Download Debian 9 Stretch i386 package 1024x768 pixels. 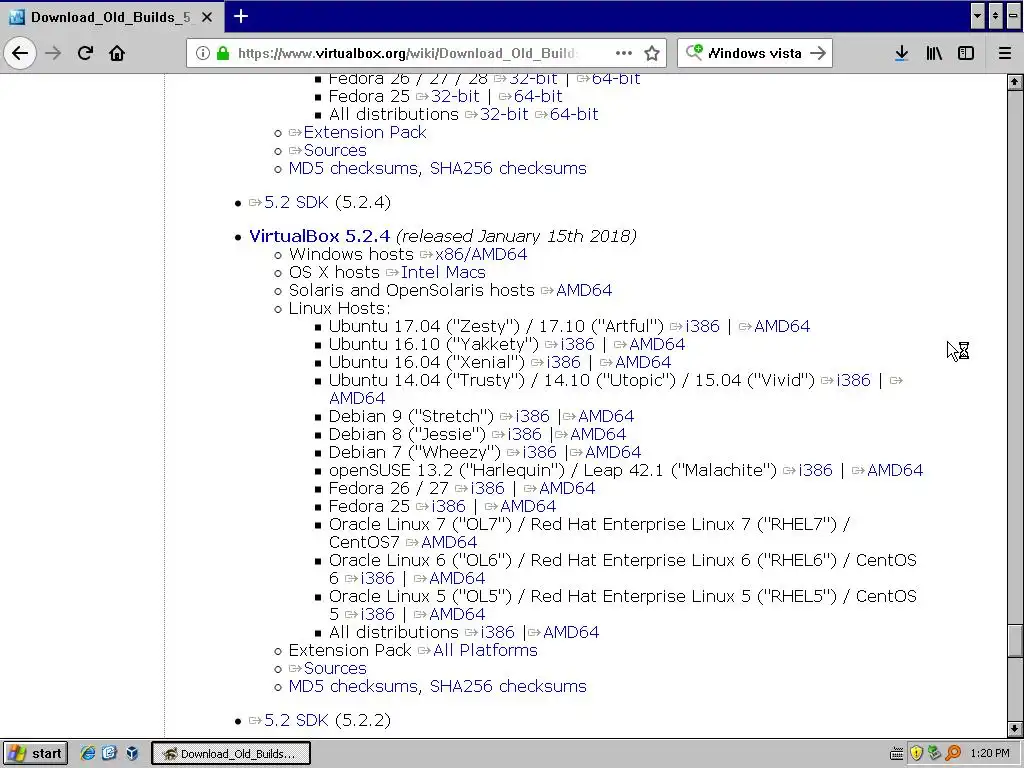coord(532,416)
